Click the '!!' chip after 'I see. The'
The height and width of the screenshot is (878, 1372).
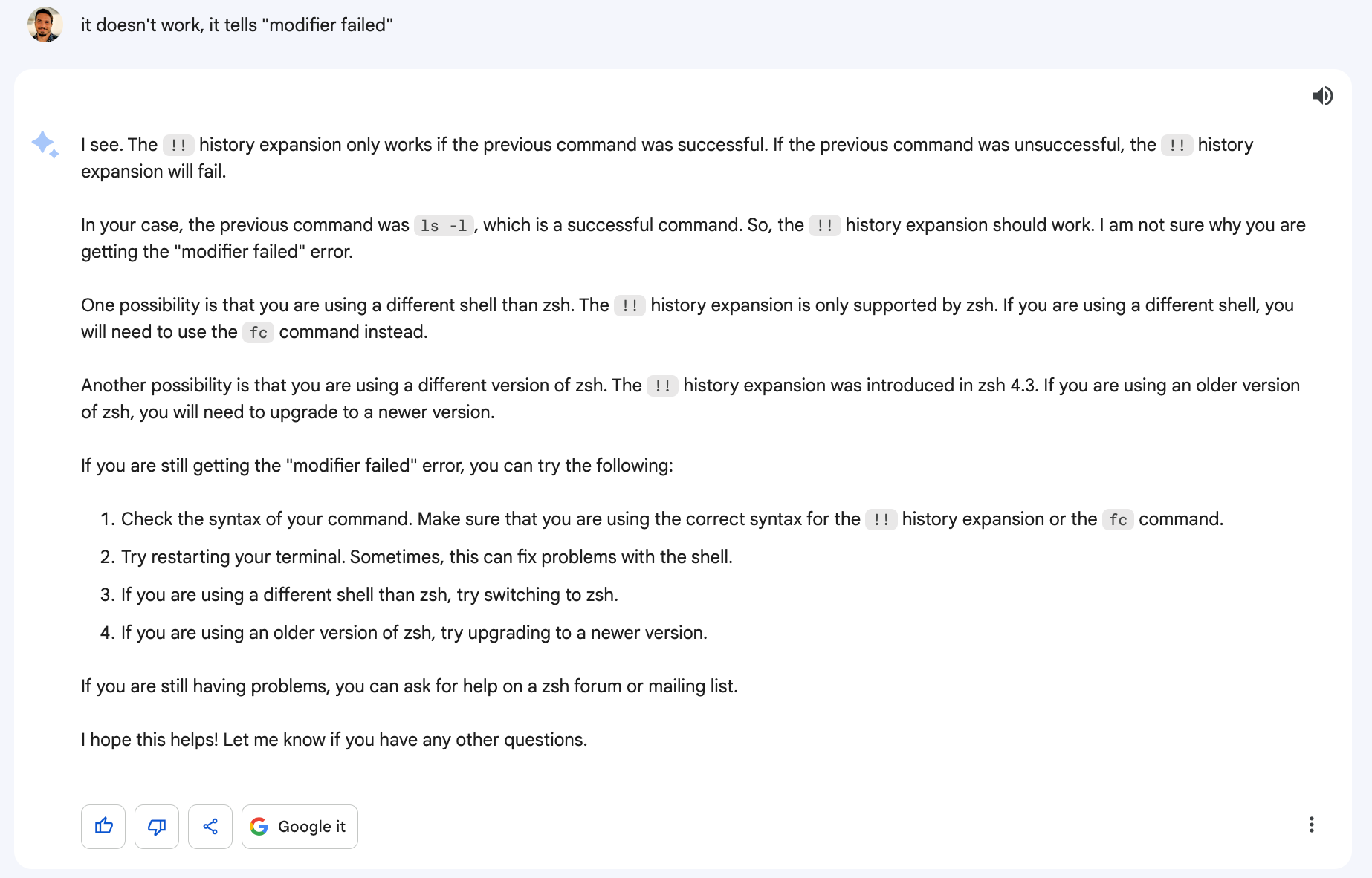tap(178, 145)
